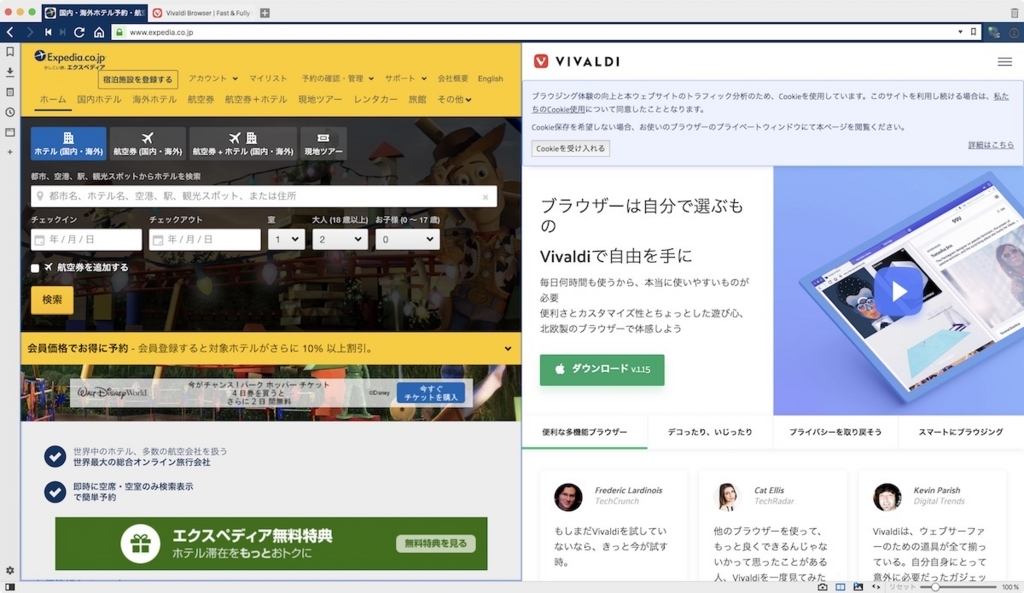Accept cookies with Cookieを受け入れる button
This screenshot has height=593, width=1024.
point(570,148)
